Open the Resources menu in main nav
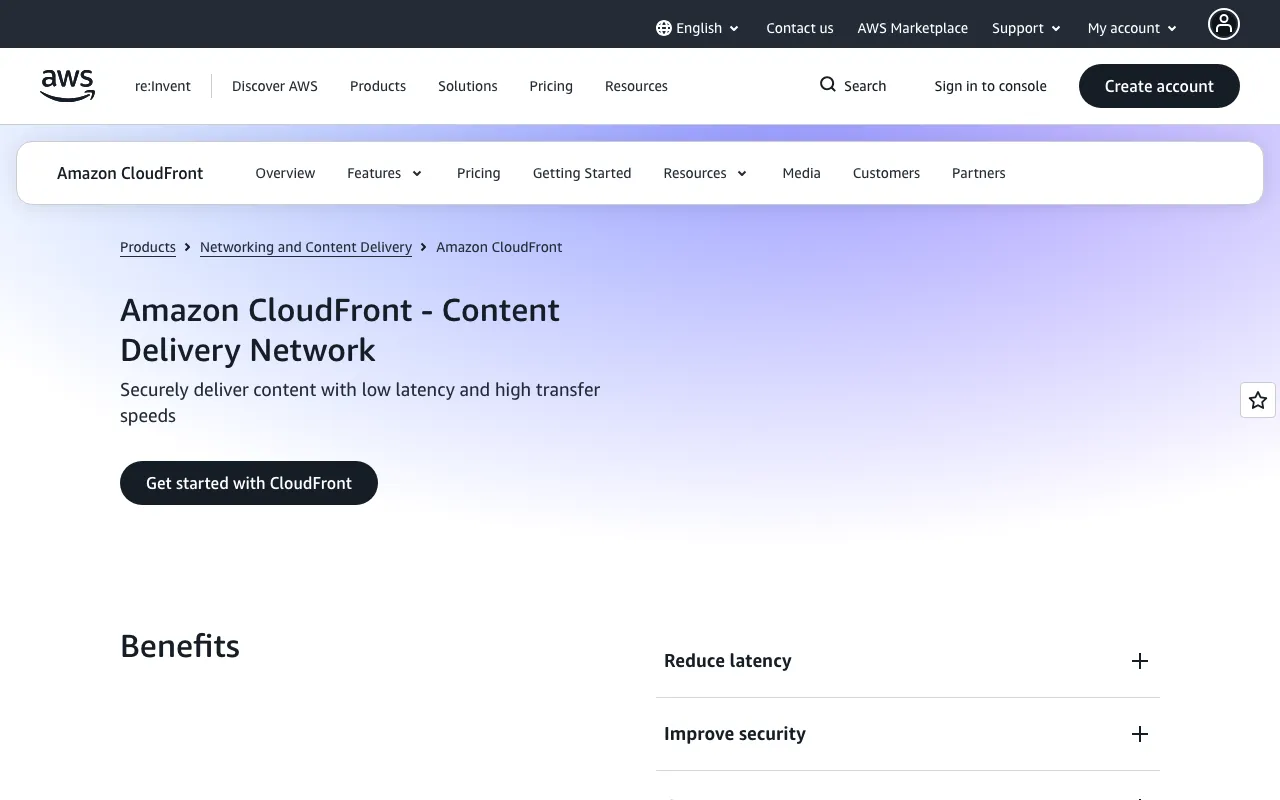Image resolution: width=1280 pixels, height=800 pixels. pyautogui.click(x=636, y=86)
